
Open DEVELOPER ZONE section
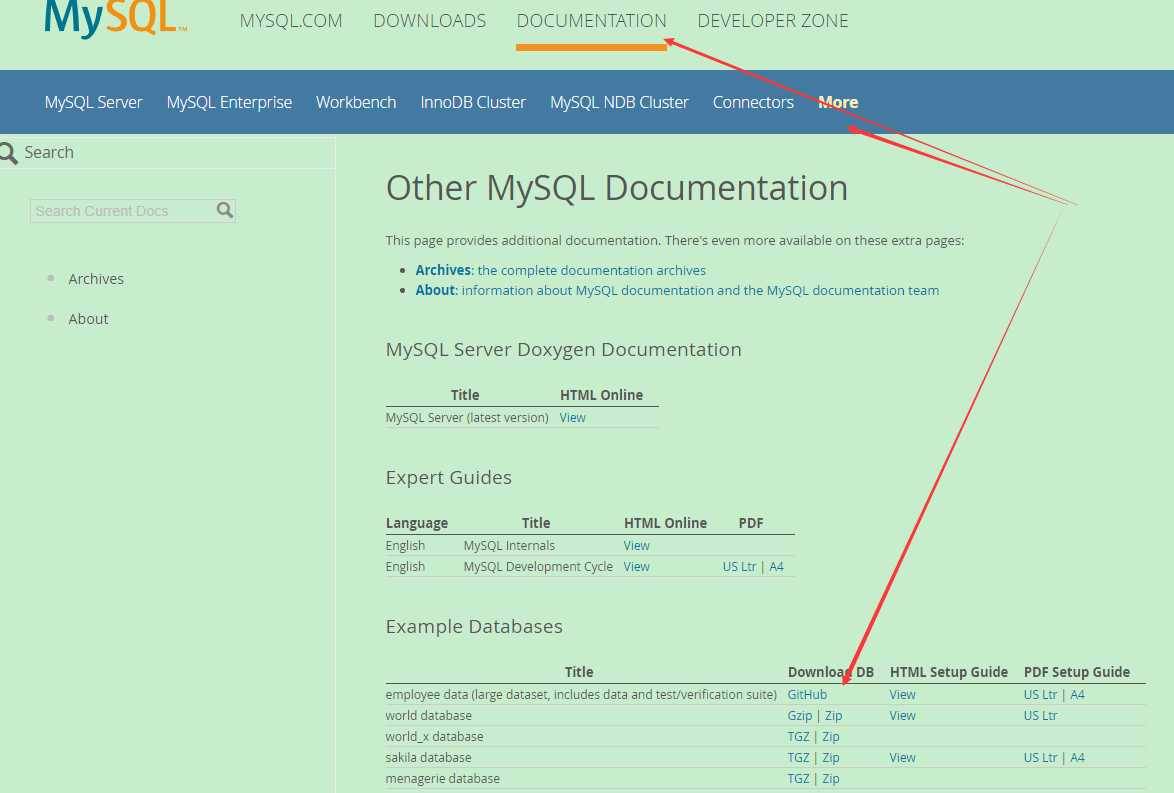coord(773,21)
